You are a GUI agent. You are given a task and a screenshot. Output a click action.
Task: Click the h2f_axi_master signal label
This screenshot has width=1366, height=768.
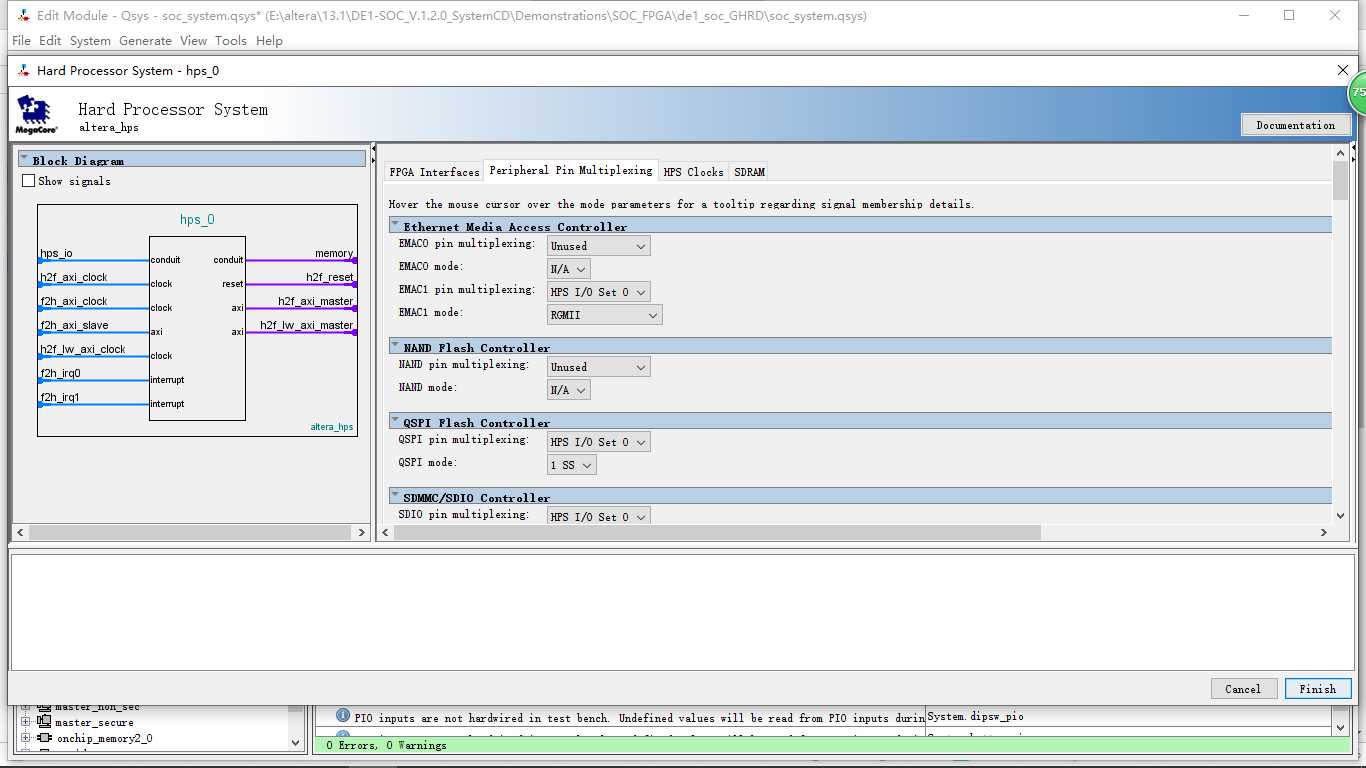[315, 301]
